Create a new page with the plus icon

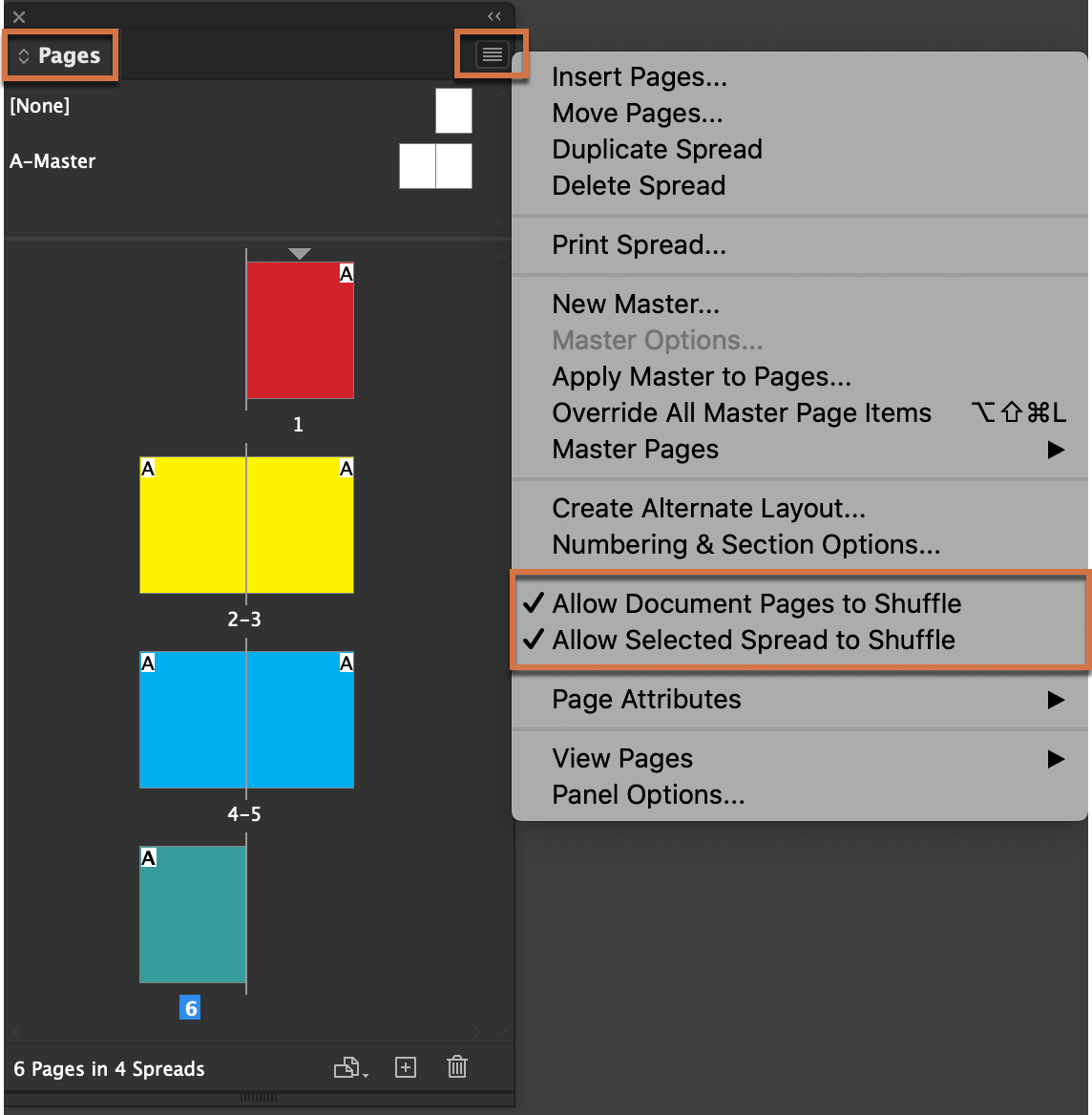(405, 1067)
